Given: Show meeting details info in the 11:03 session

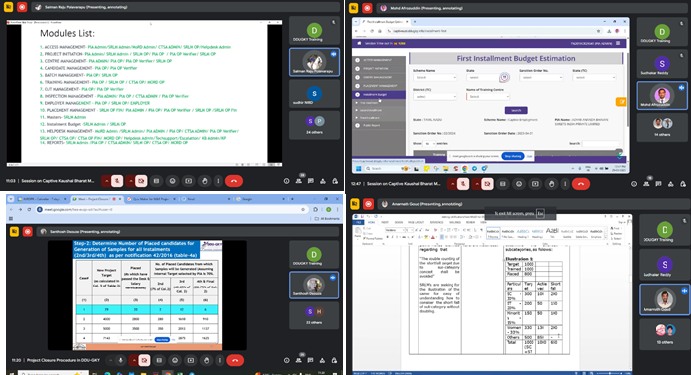Looking at the screenshot, I should tap(286, 181).
